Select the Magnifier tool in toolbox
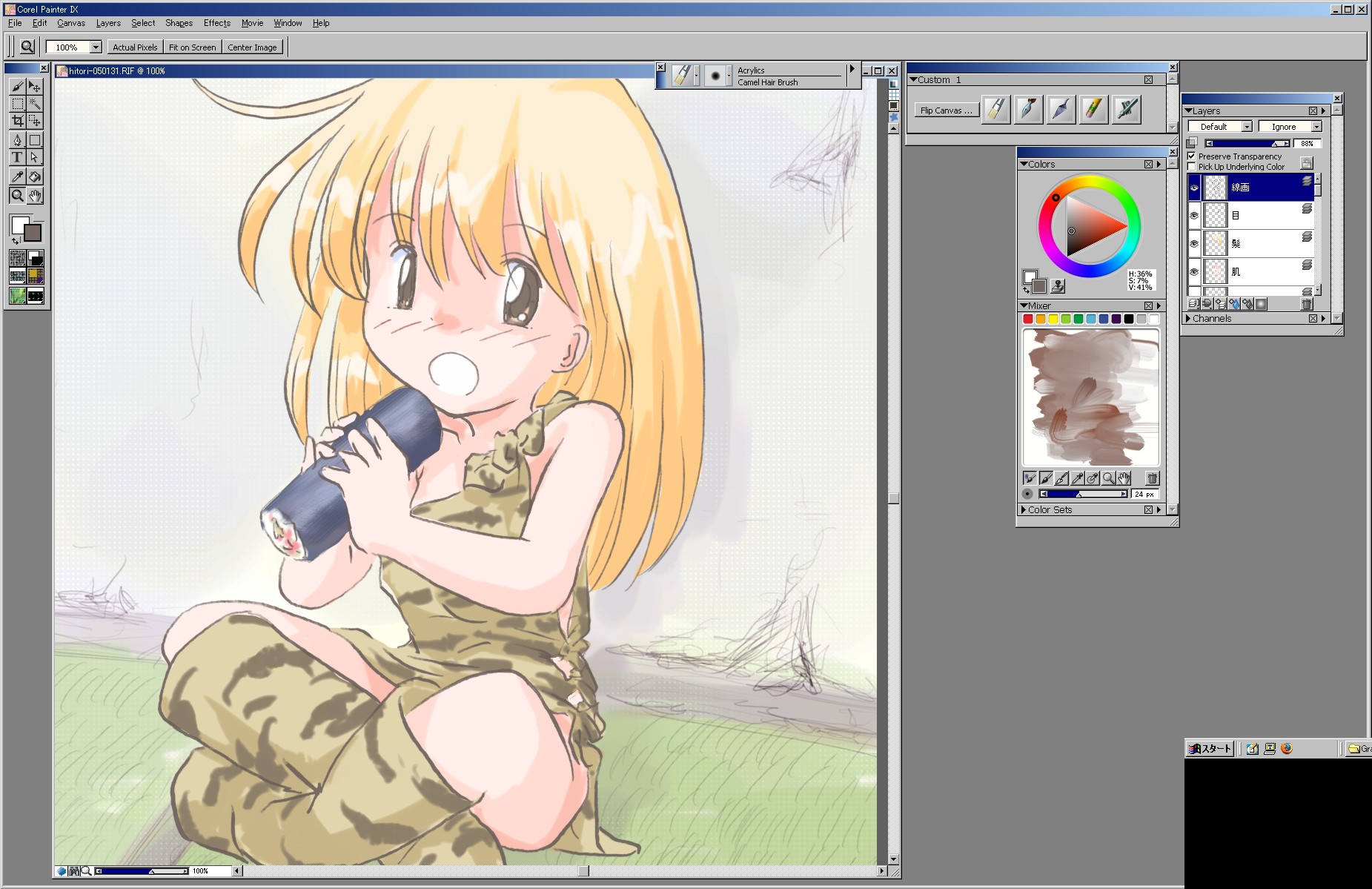Screen dimensions: 1372x889 pyautogui.click(x=18, y=196)
